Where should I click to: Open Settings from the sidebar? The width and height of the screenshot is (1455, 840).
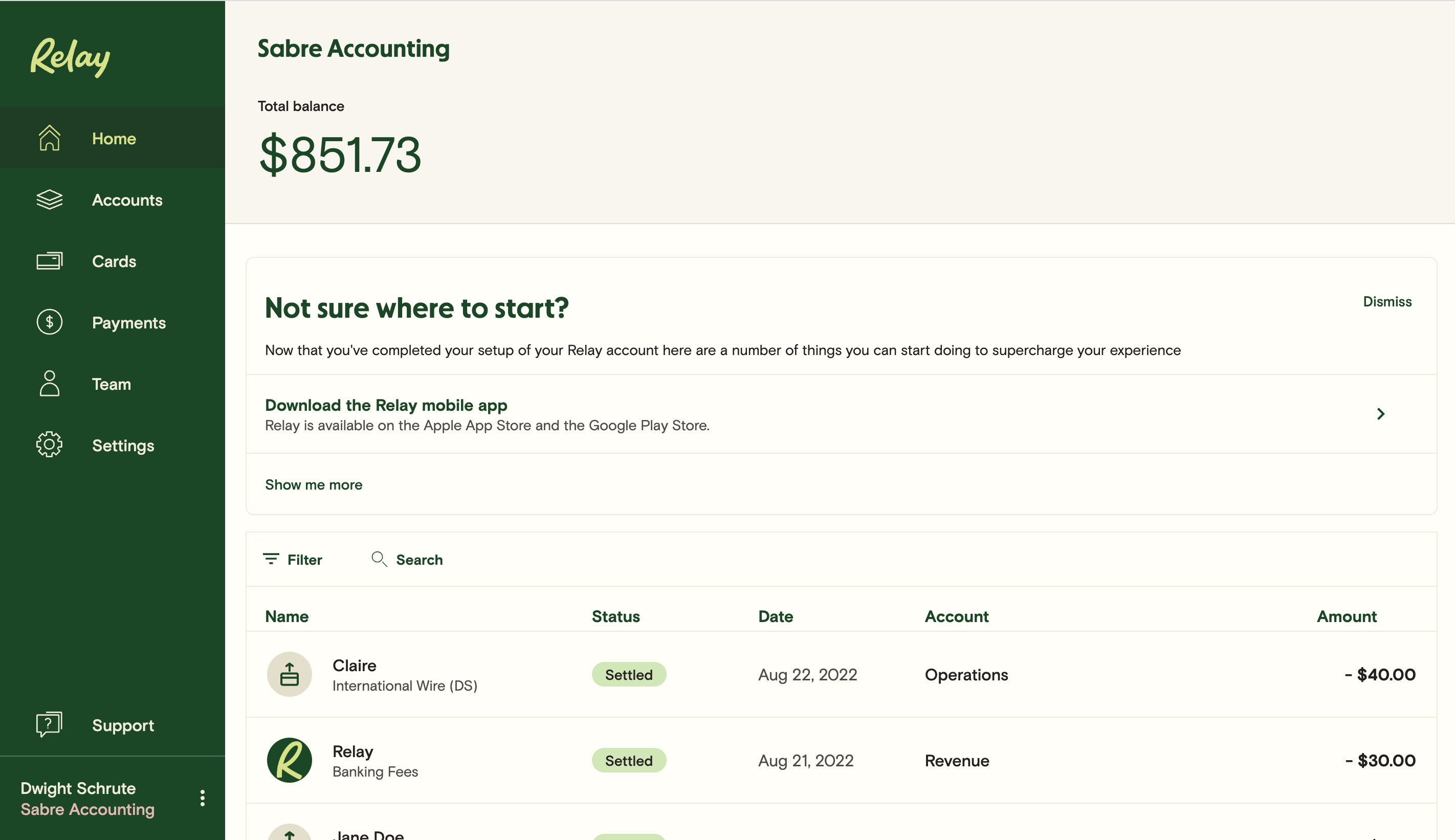pos(113,445)
